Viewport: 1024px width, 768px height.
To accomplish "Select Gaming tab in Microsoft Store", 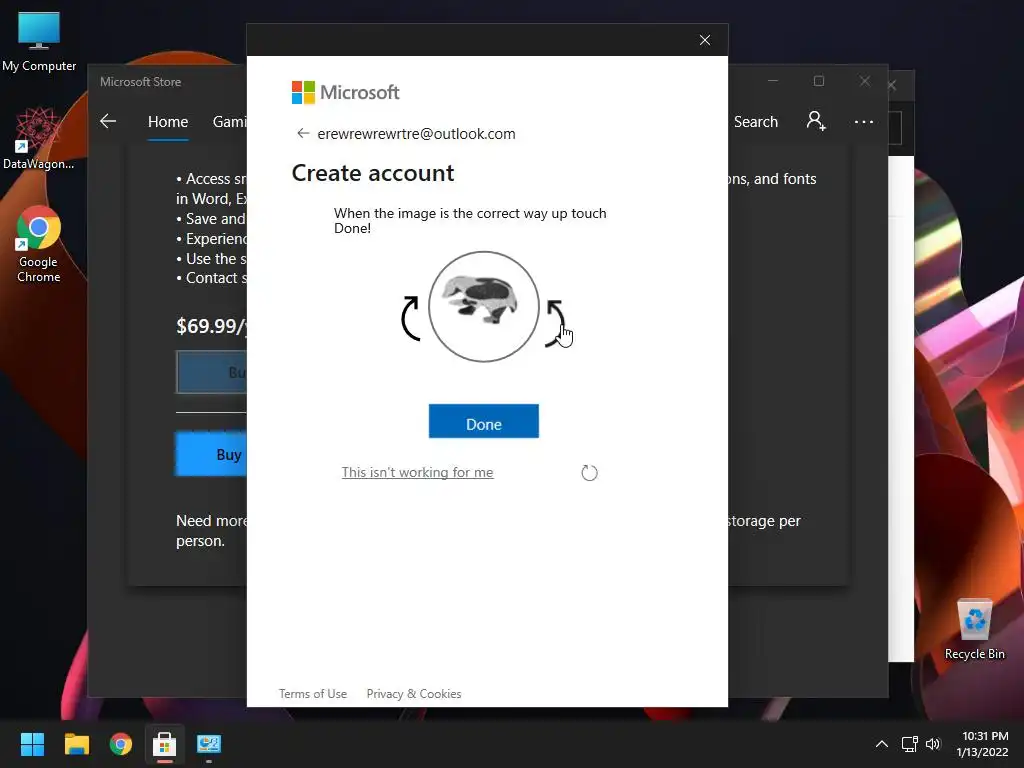I will 229,122.
